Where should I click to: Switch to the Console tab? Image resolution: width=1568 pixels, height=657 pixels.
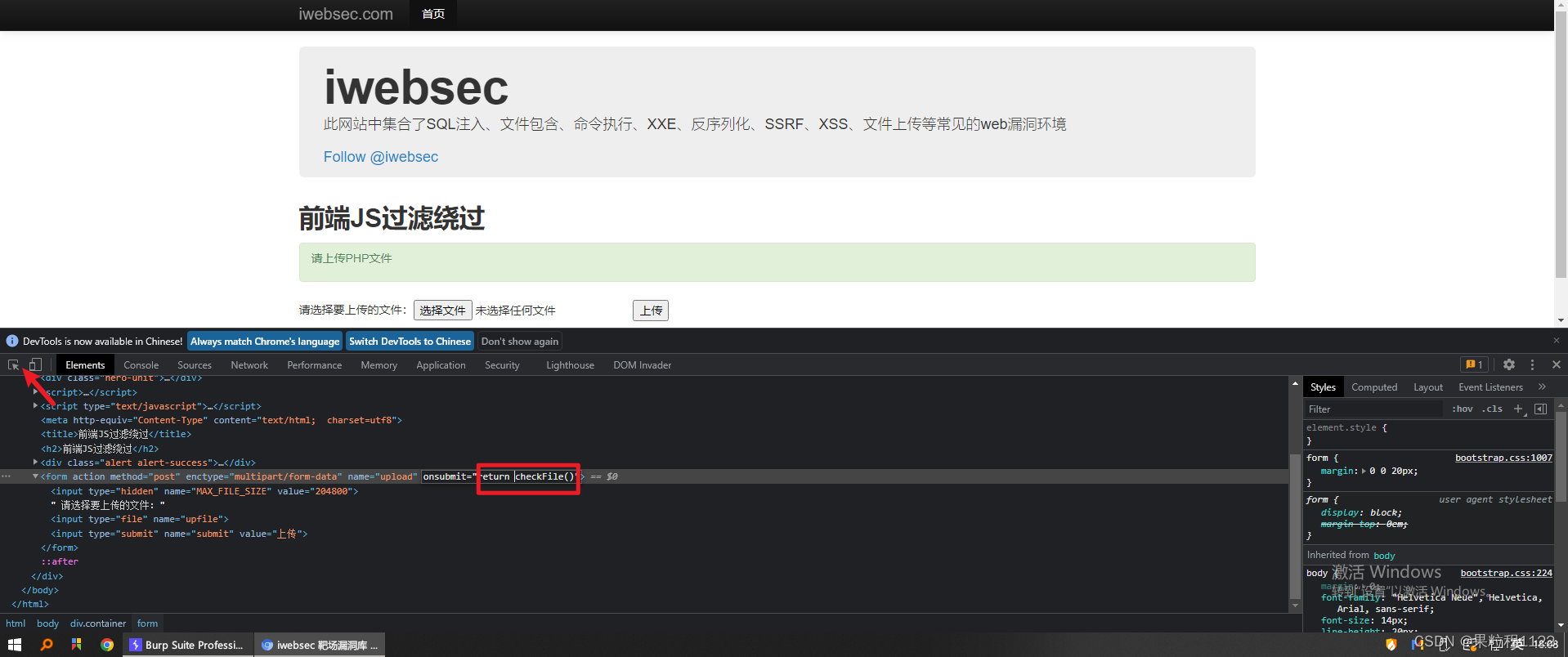(141, 364)
